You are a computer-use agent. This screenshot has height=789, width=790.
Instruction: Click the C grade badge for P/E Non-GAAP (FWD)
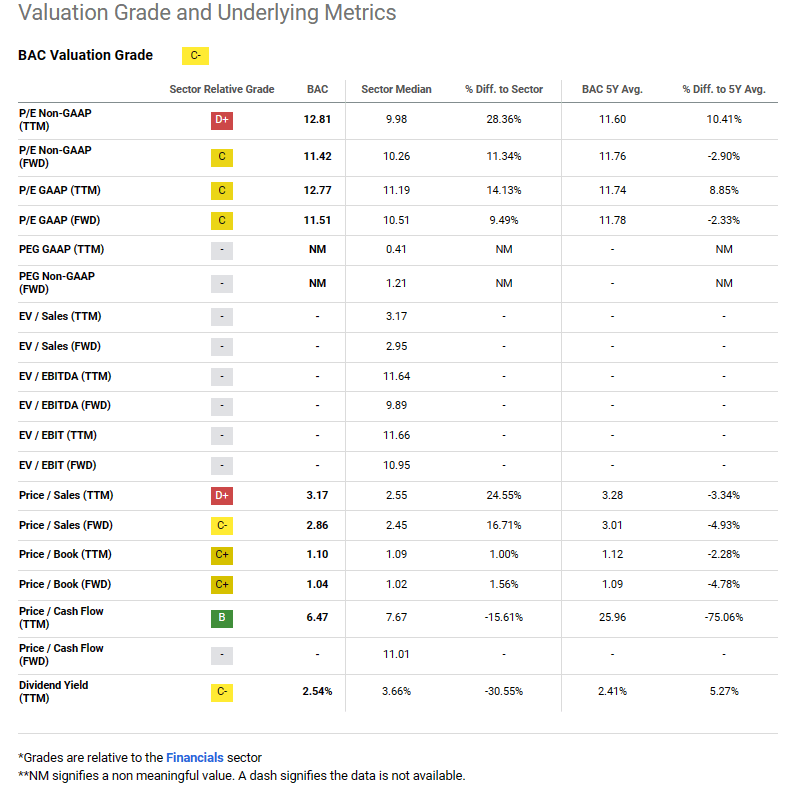point(222,157)
